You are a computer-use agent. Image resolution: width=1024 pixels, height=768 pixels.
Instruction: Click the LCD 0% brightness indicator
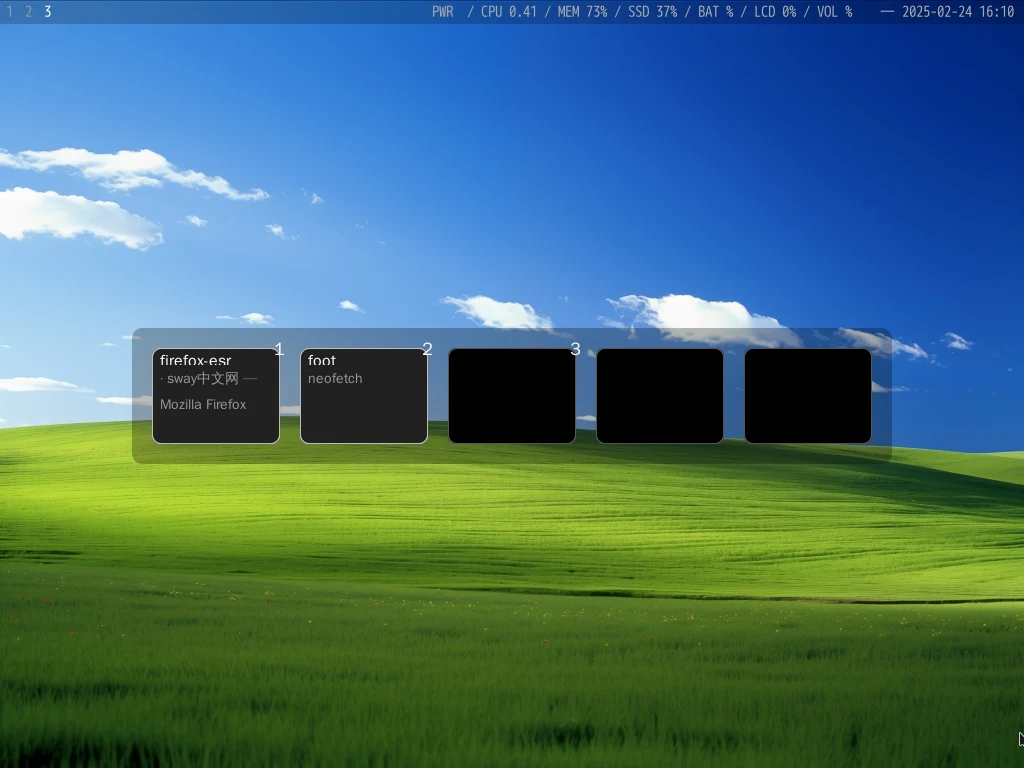point(774,12)
